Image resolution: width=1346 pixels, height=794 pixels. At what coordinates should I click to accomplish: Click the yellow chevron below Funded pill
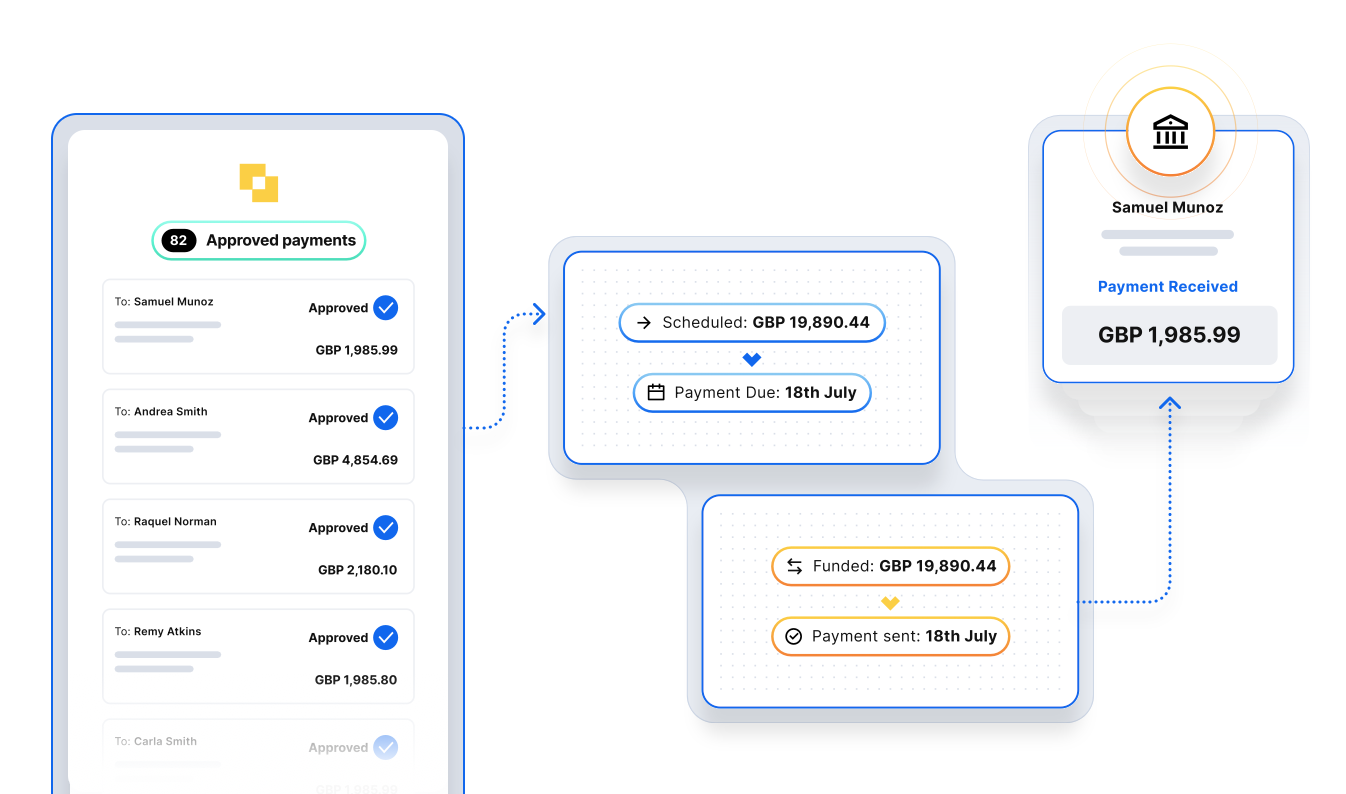pyautogui.click(x=890, y=602)
